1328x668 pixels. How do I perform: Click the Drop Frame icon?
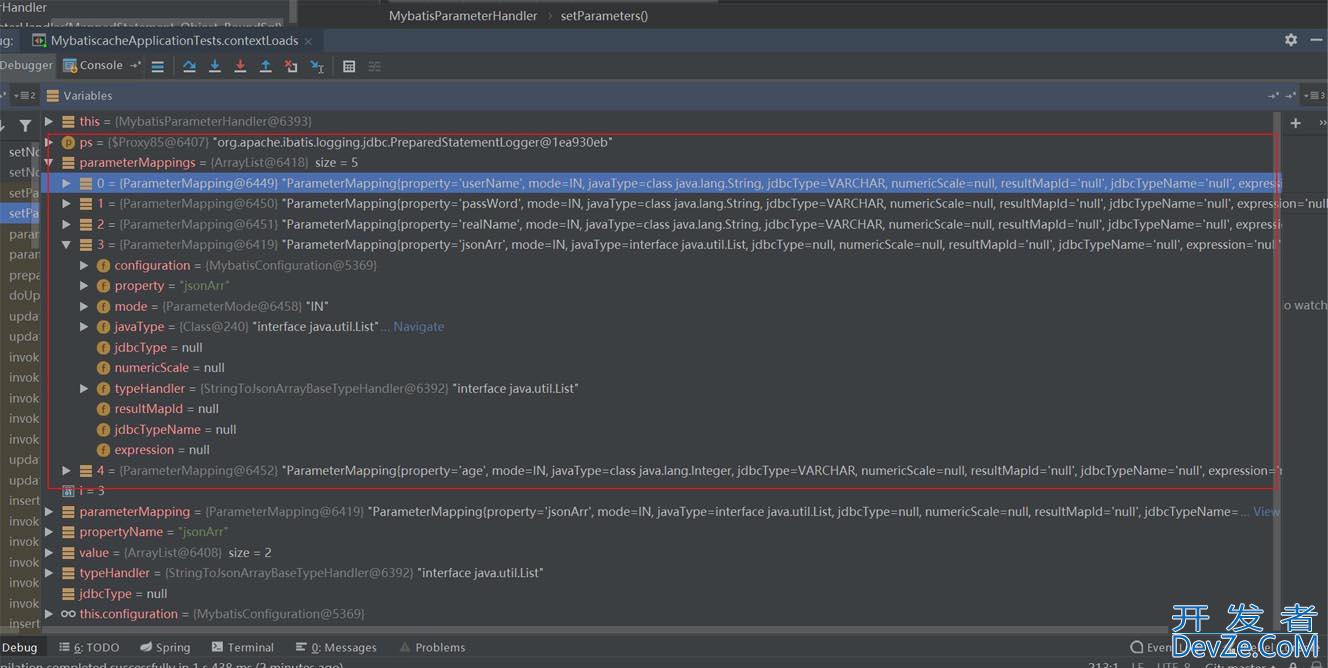click(x=291, y=66)
